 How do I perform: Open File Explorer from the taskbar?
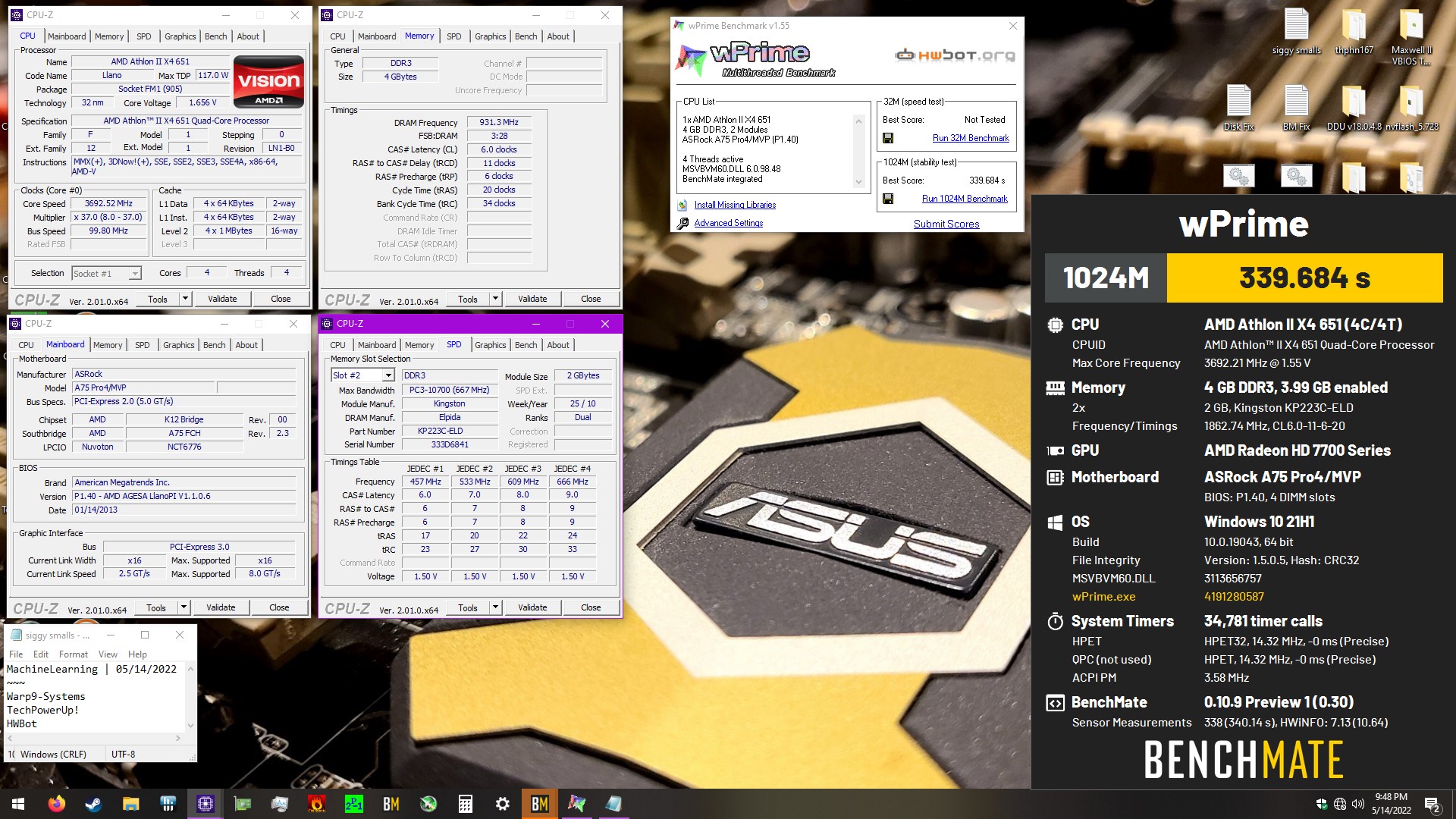click(x=131, y=804)
